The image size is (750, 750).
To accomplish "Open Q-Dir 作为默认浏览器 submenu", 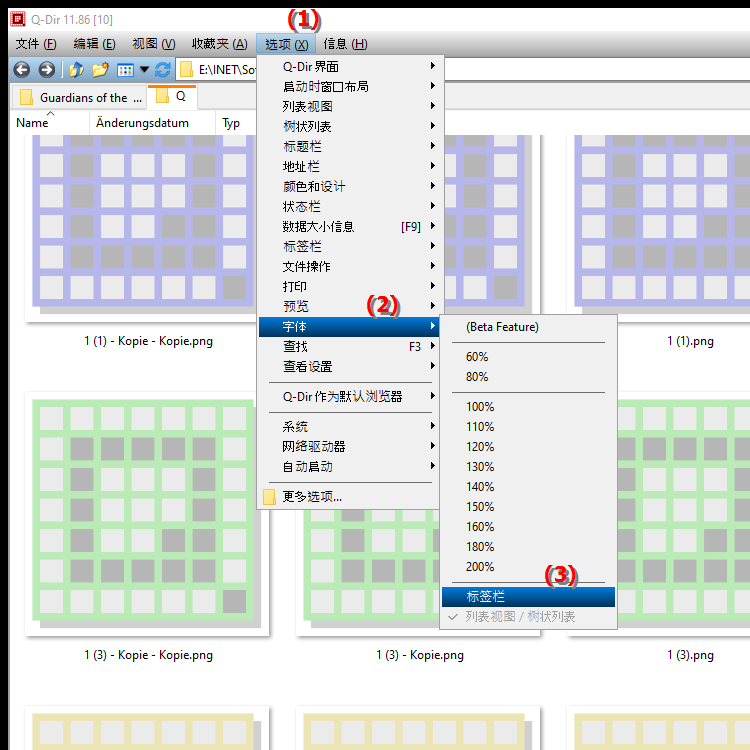I will point(349,397).
